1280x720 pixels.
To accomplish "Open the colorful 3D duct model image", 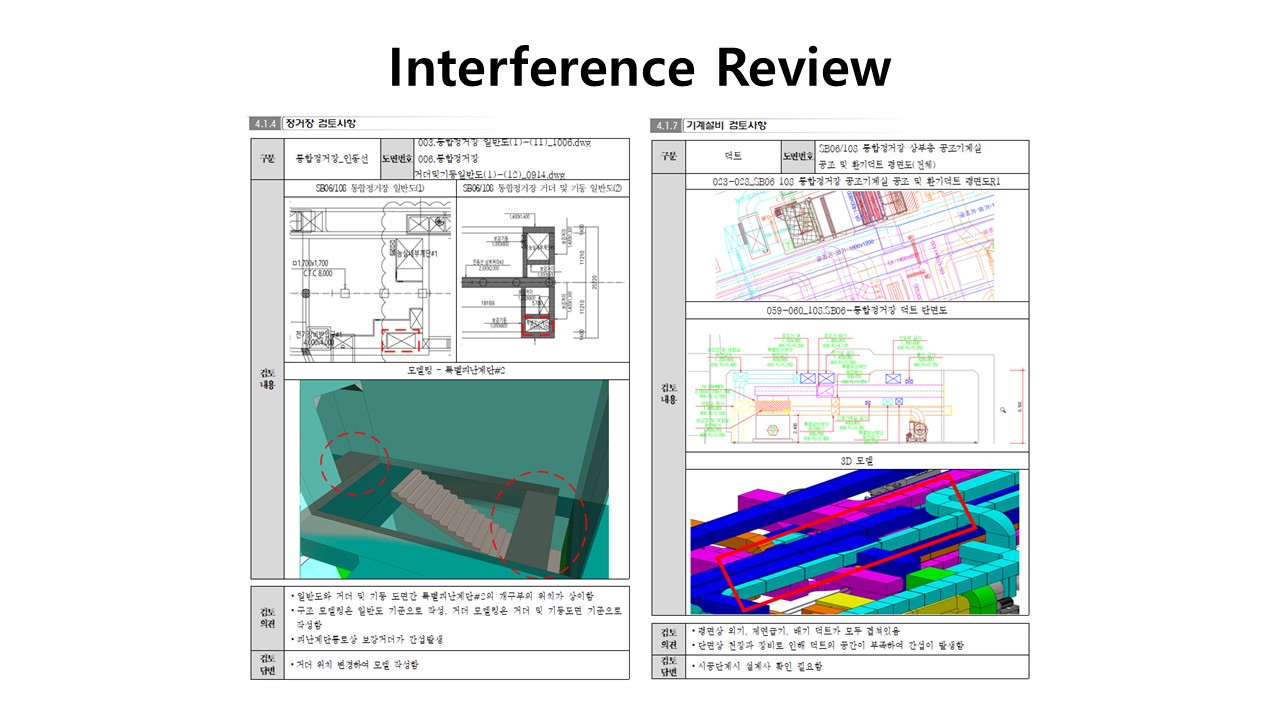I will pyautogui.click(x=857, y=541).
